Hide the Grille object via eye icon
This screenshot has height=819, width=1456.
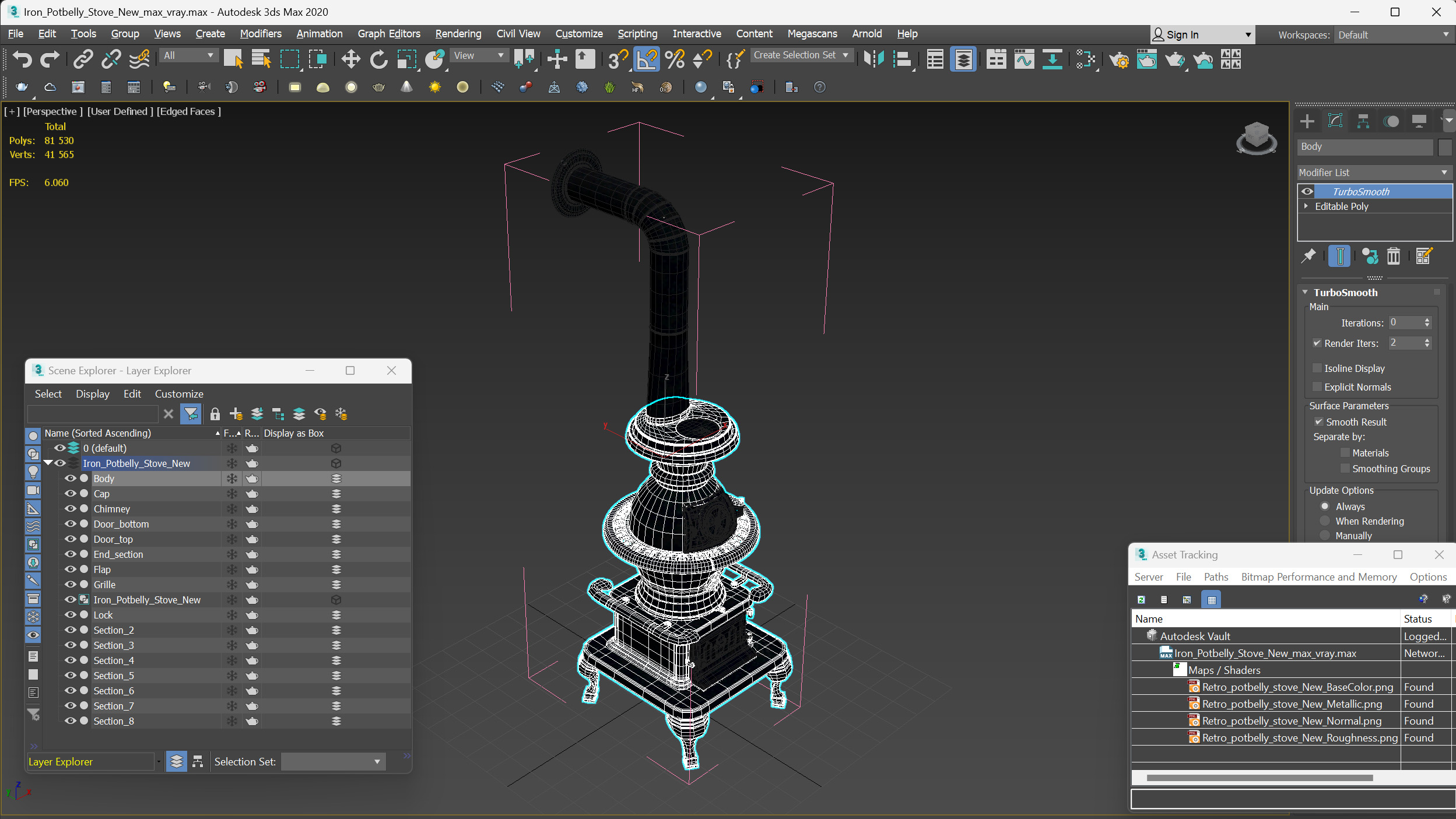[x=70, y=584]
